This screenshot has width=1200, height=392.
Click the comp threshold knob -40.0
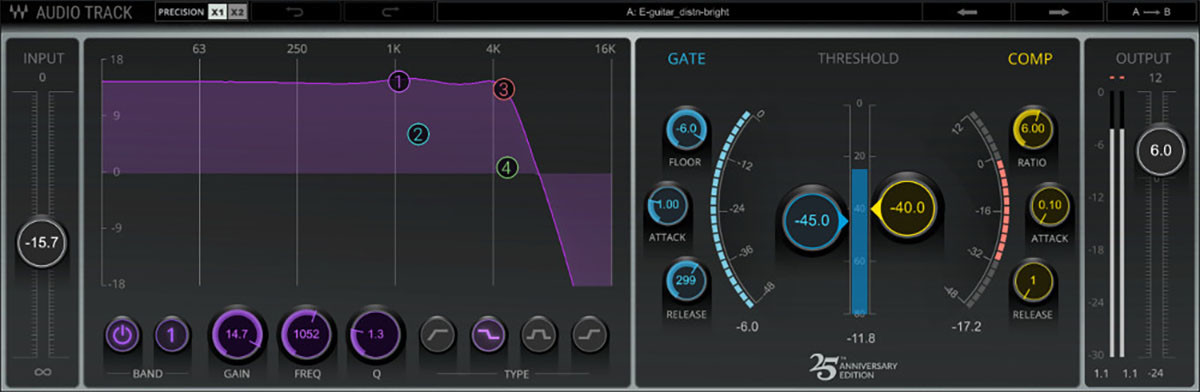coord(908,209)
